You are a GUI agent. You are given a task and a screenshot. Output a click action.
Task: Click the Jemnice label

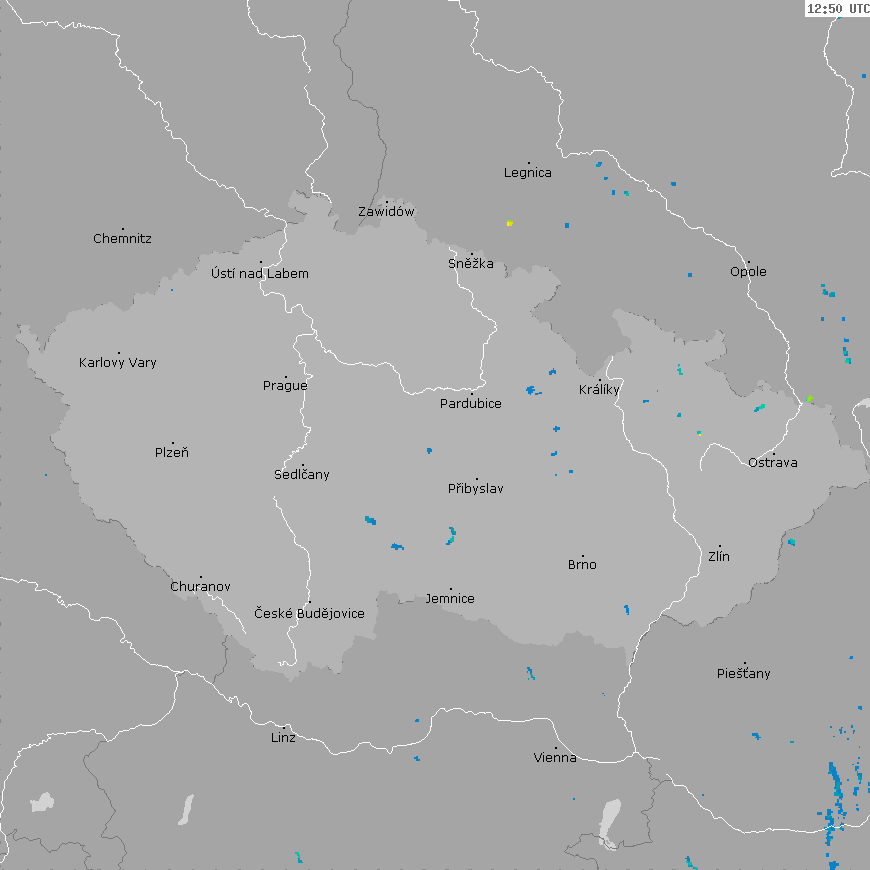[x=450, y=599]
